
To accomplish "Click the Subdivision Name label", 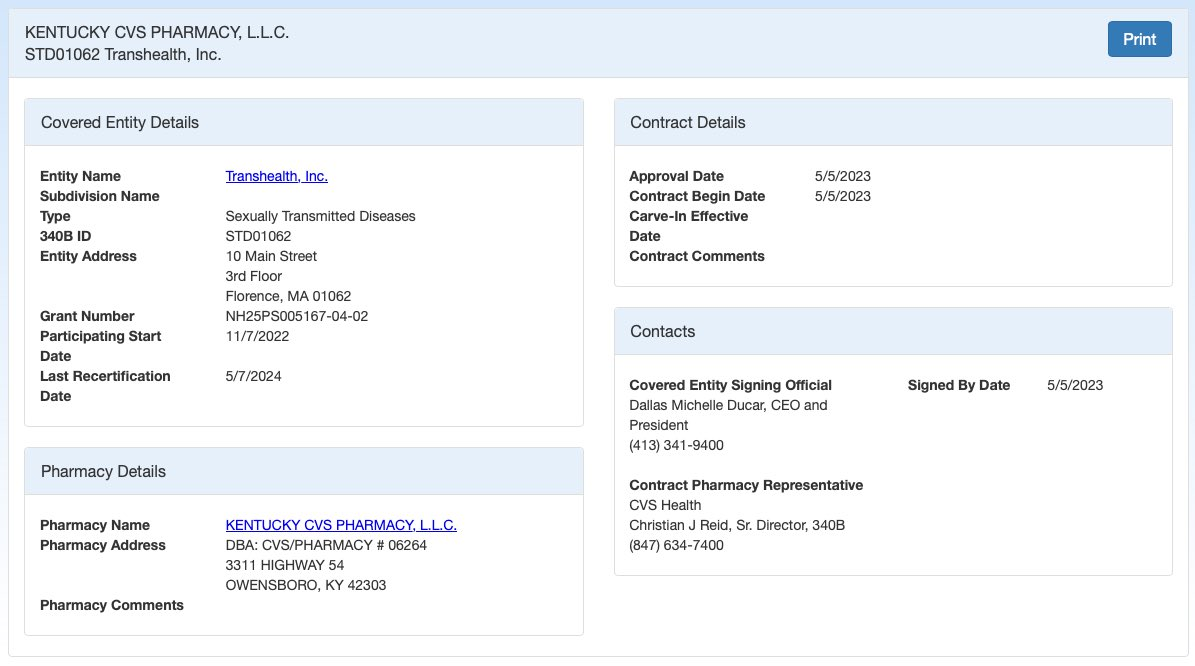I will tap(100, 196).
